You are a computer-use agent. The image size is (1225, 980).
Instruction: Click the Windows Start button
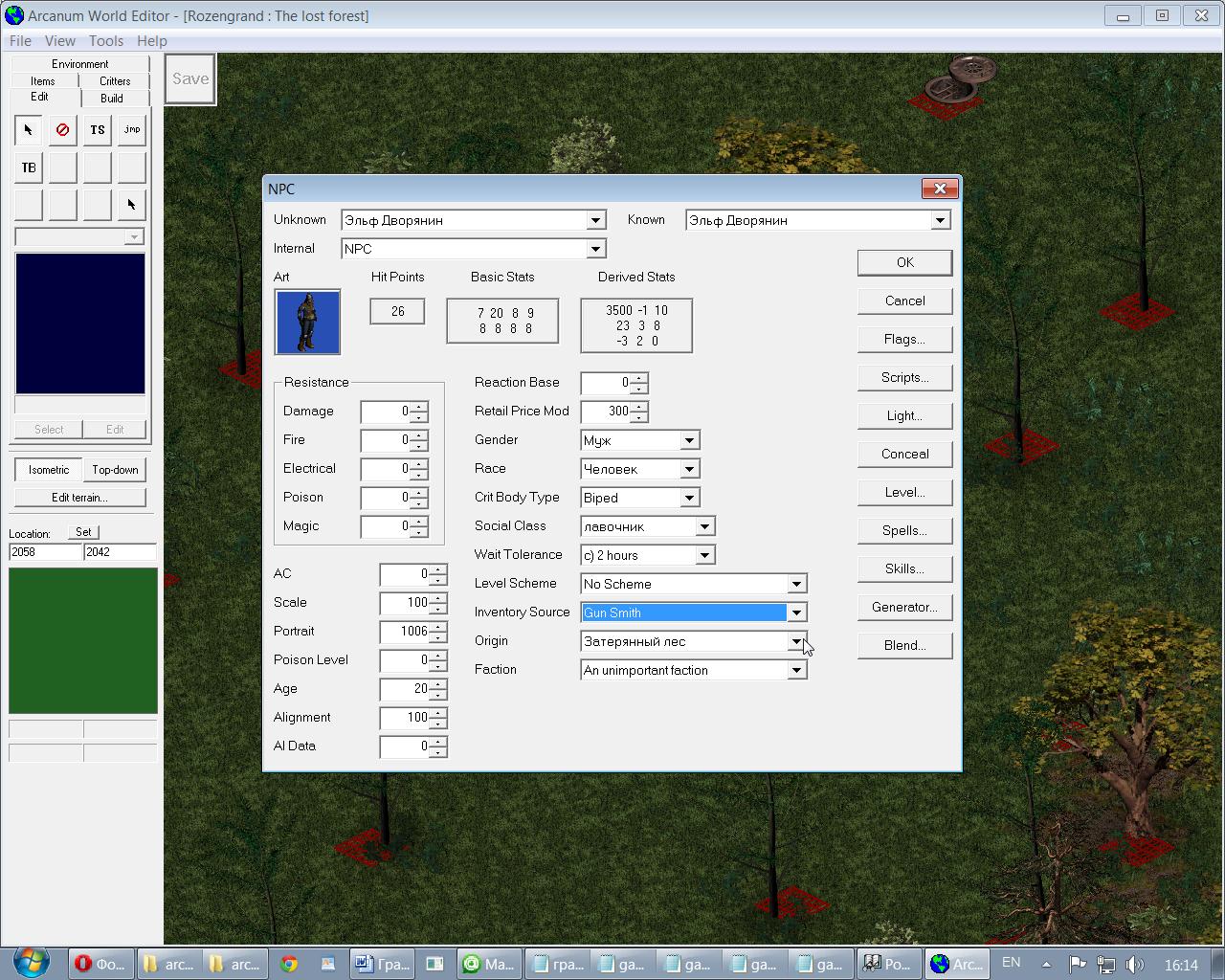(31, 962)
